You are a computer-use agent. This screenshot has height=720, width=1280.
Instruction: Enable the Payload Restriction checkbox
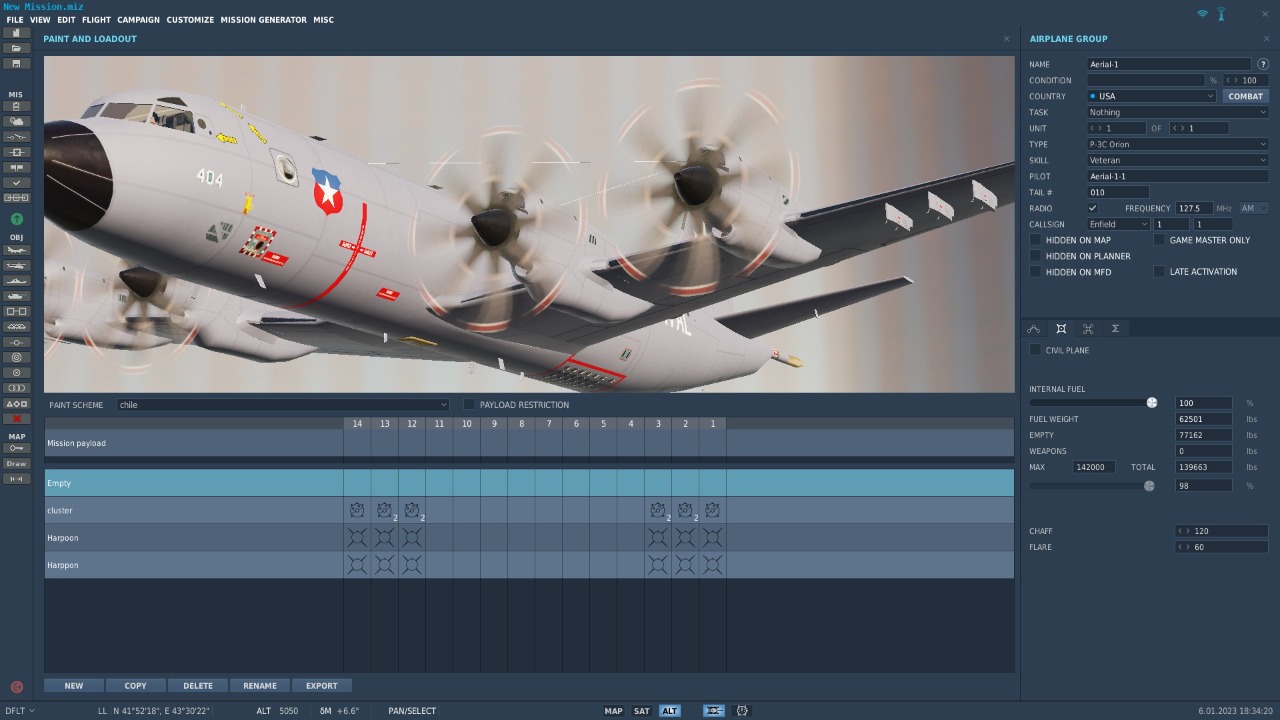(x=469, y=405)
